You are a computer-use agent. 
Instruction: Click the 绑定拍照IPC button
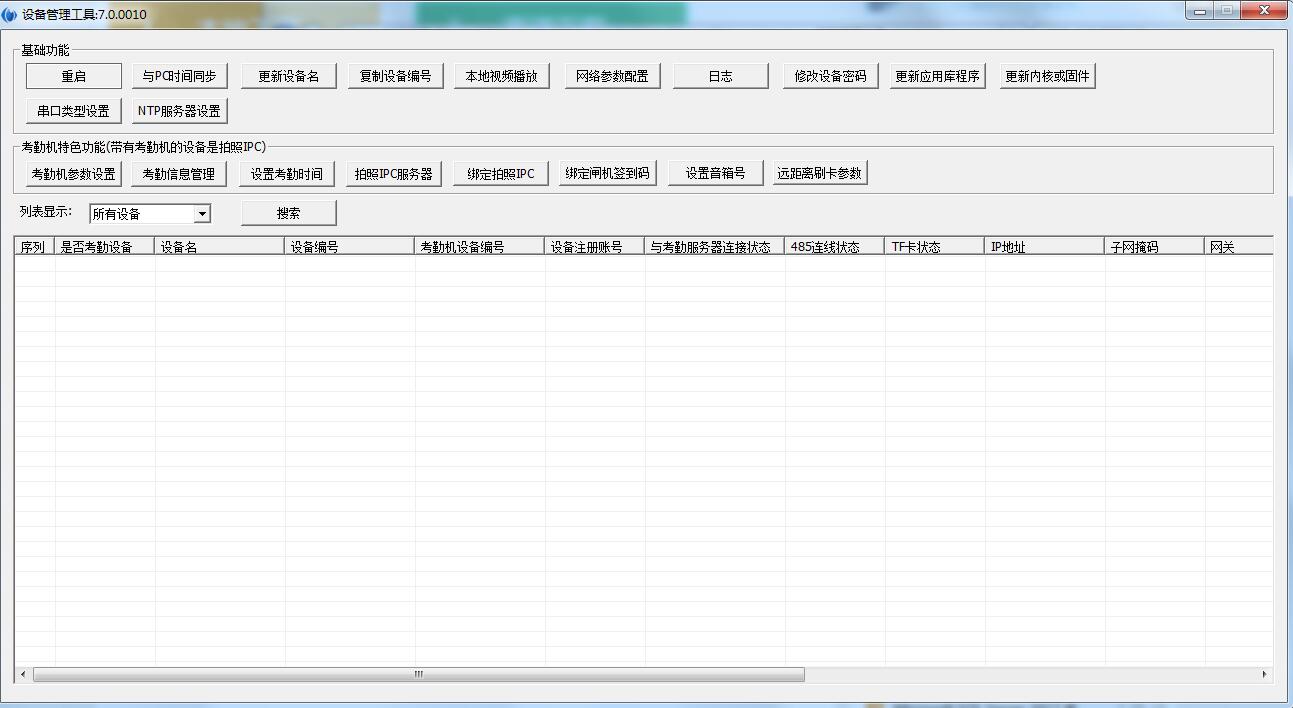[x=501, y=173]
